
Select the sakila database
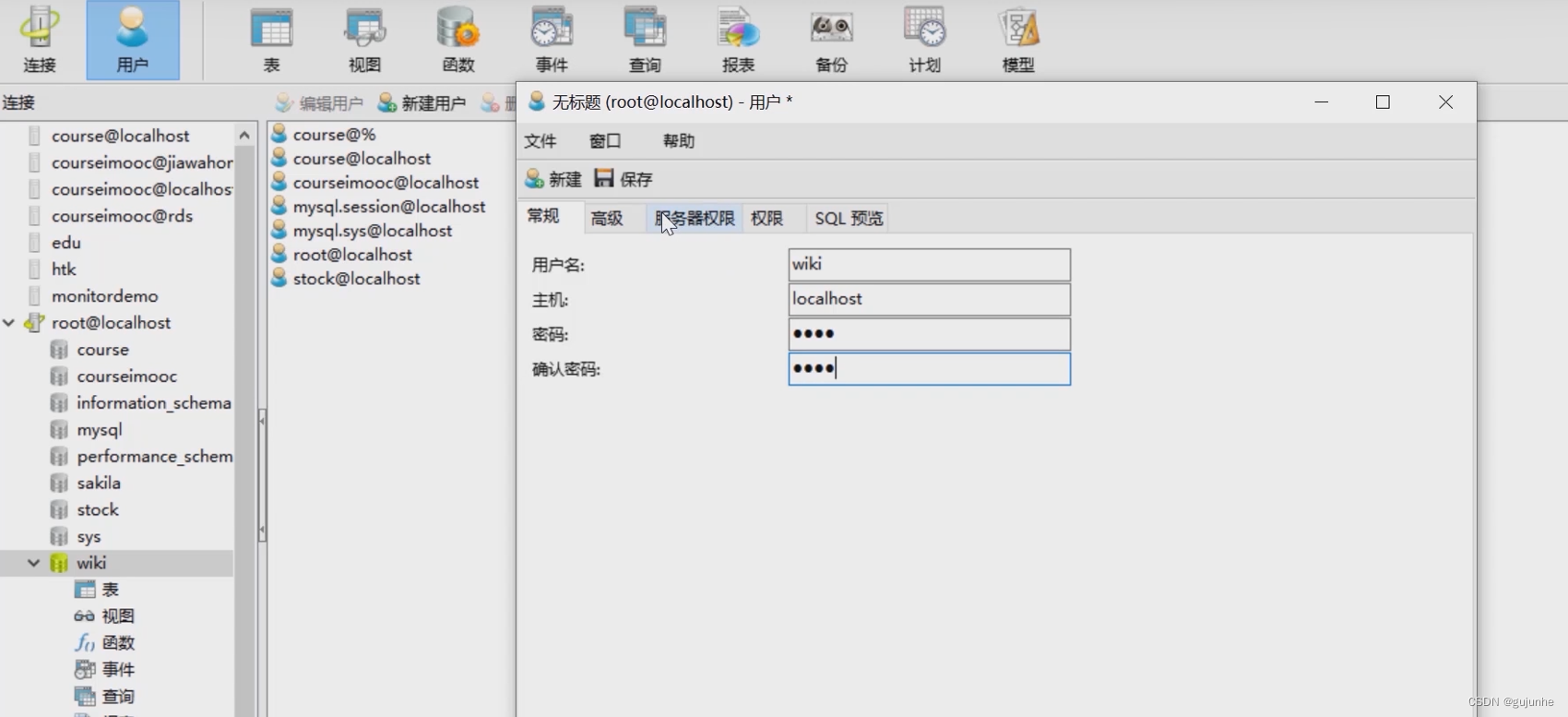point(99,484)
